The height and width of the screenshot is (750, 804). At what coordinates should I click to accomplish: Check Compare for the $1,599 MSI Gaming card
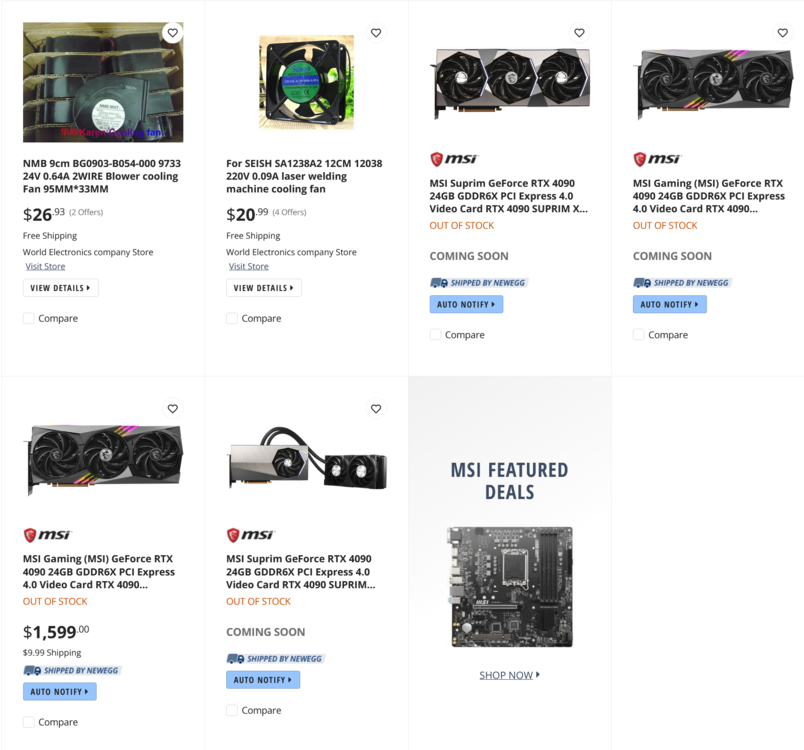pyautogui.click(x=29, y=722)
